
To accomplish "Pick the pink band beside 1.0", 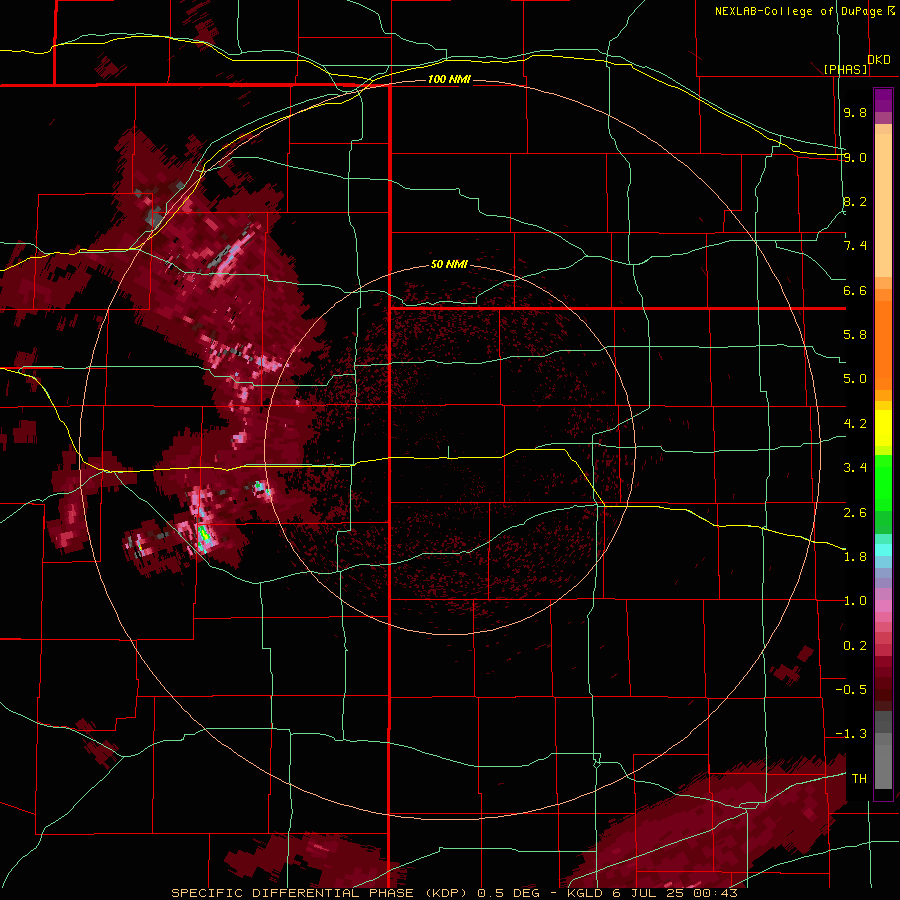I will pos(883,606).
